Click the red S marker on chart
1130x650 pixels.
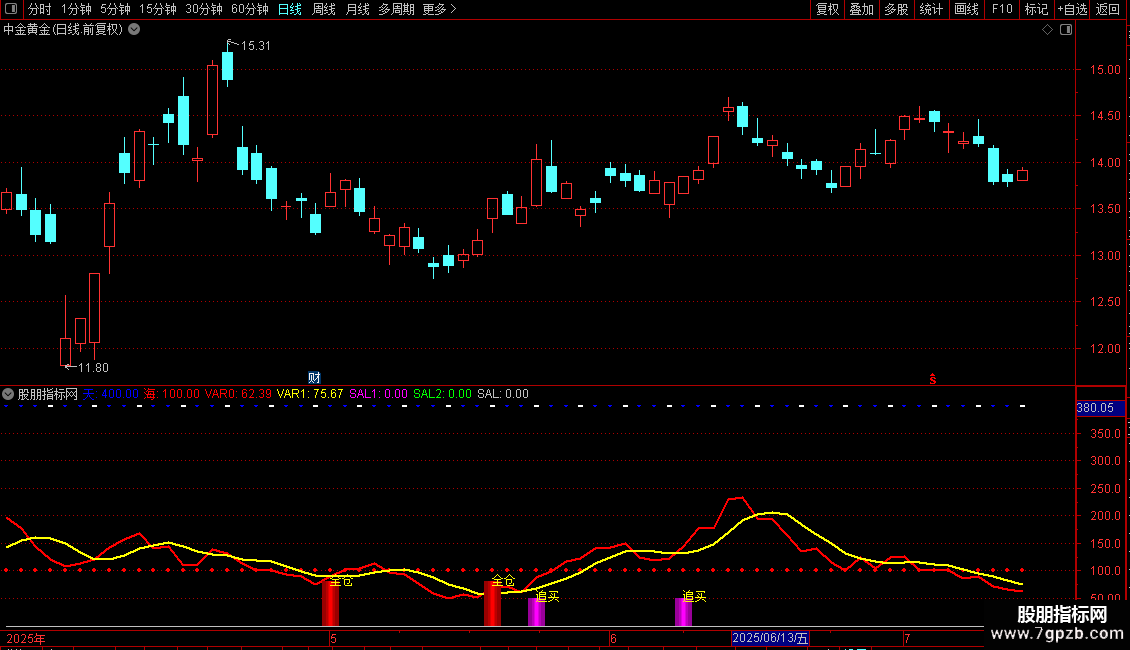(x=932, y=378)
